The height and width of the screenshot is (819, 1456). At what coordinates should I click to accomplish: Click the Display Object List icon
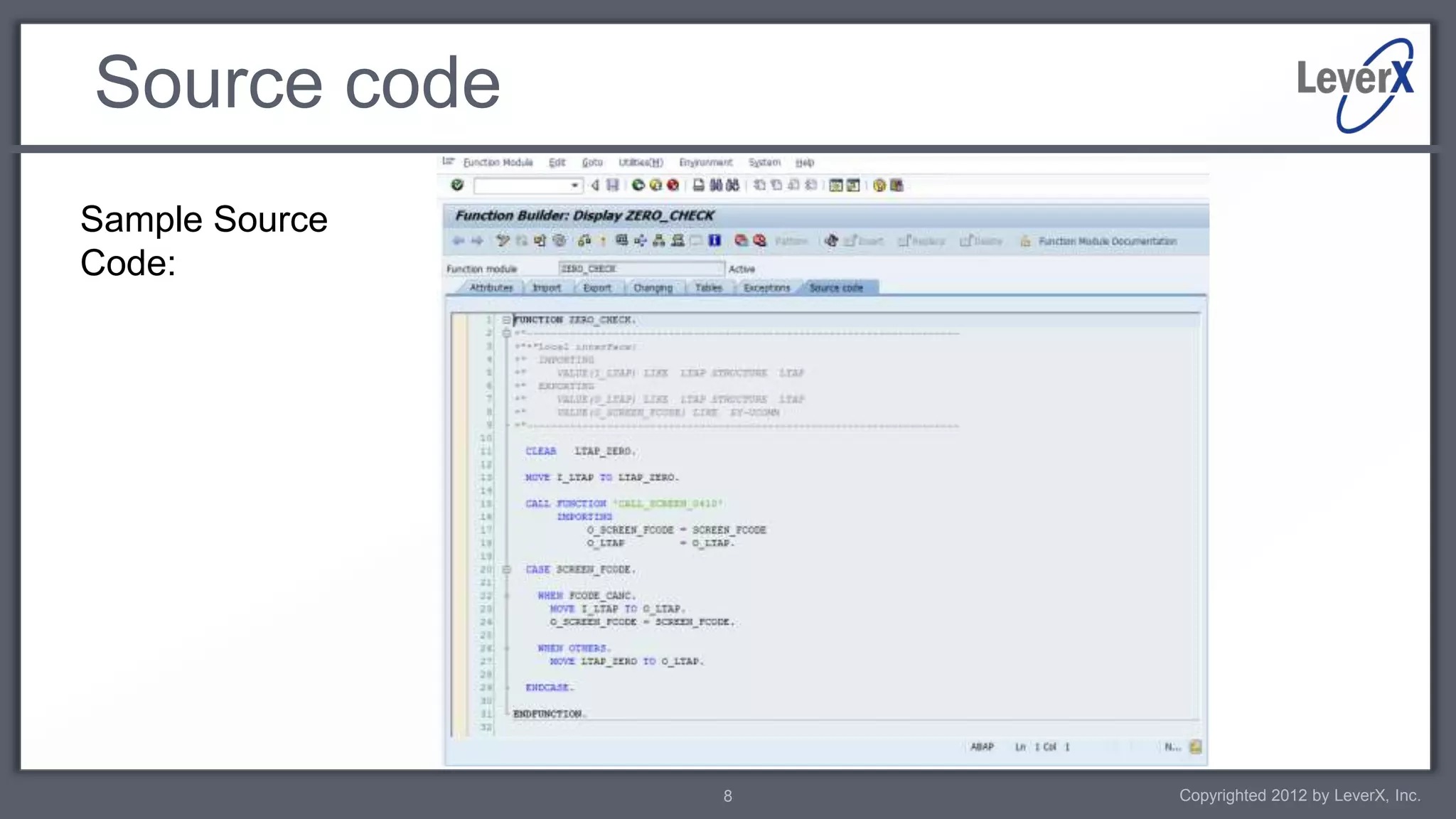pyautogui.click(x=659, y=240)
